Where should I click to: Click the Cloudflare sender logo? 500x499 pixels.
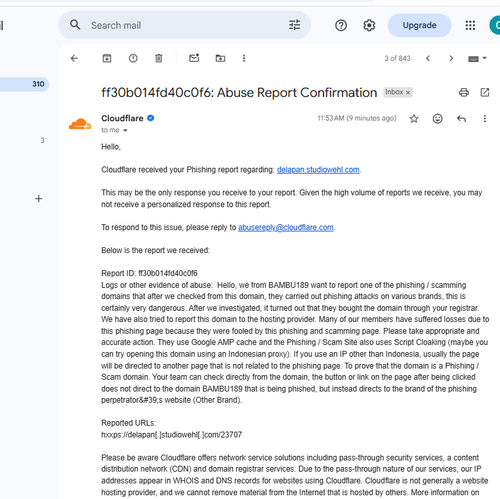[80, 124]
